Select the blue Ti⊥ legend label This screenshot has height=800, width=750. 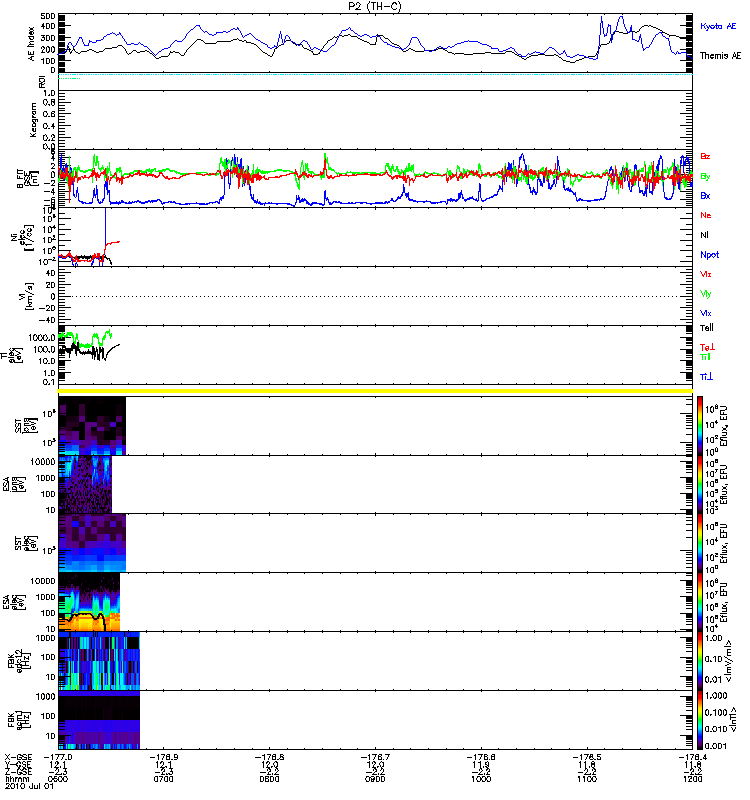706,377
